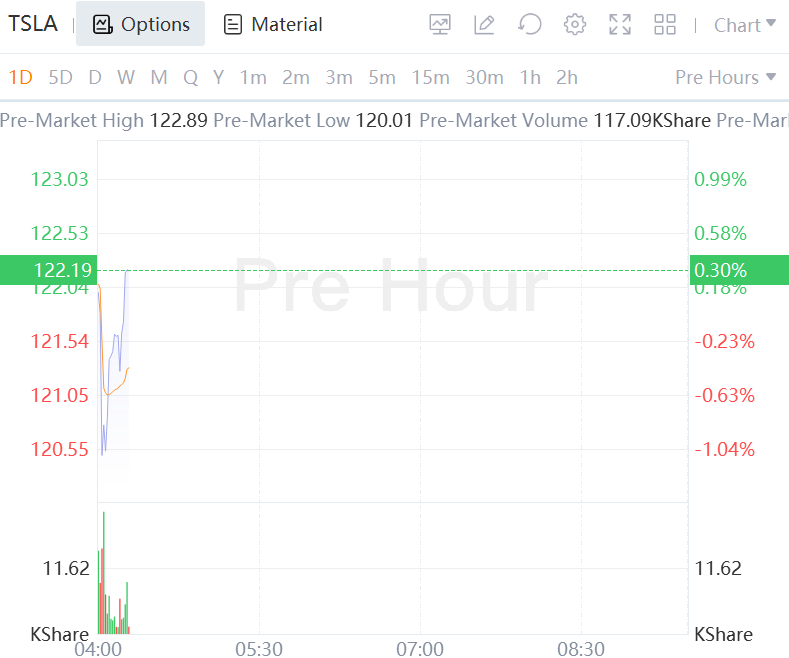Click the Options chart icon button
This screenshot has height=658, width=789.
141,24
